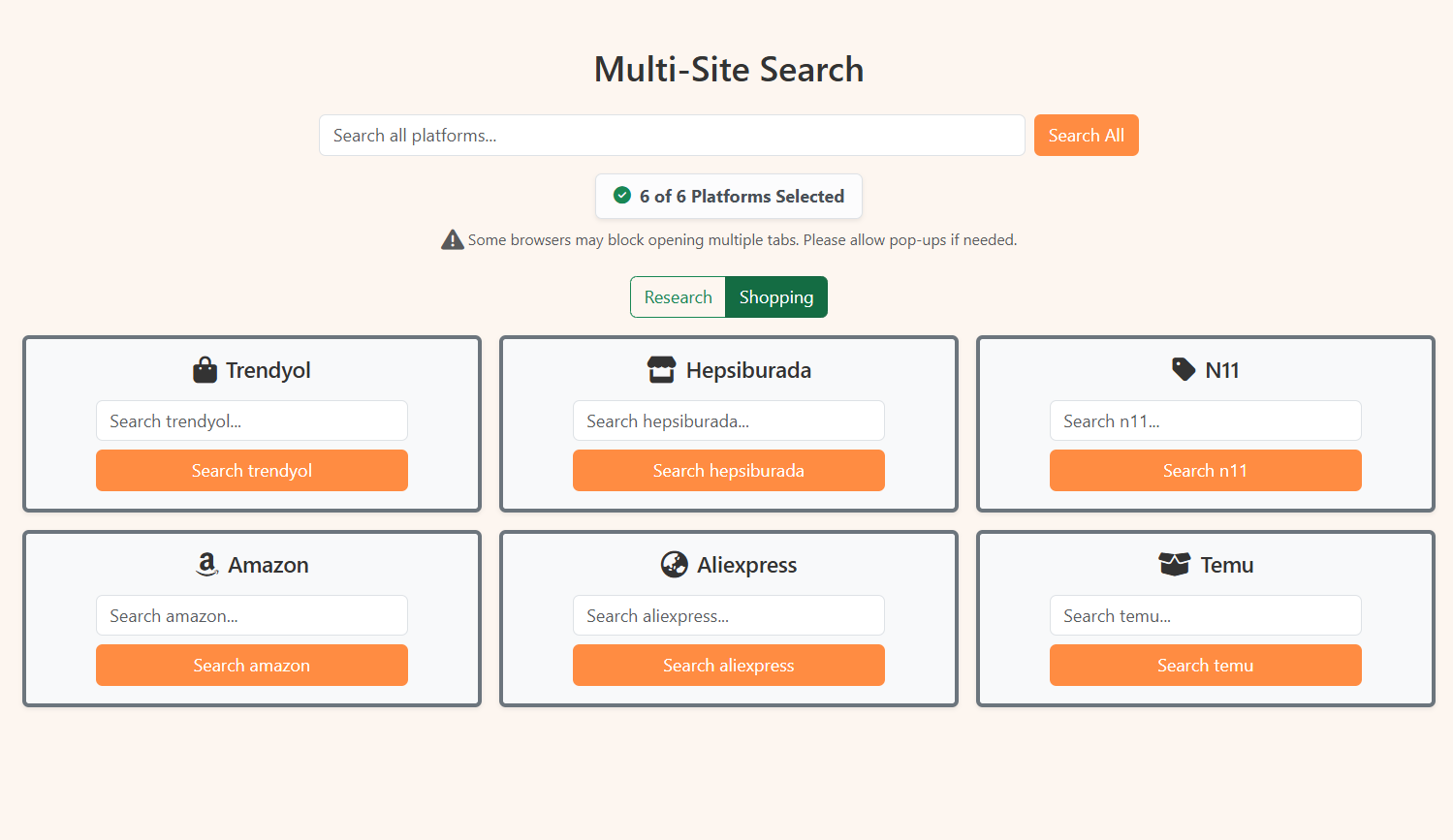
Task: Click the Search amazon button
Action: pos(252,666)
